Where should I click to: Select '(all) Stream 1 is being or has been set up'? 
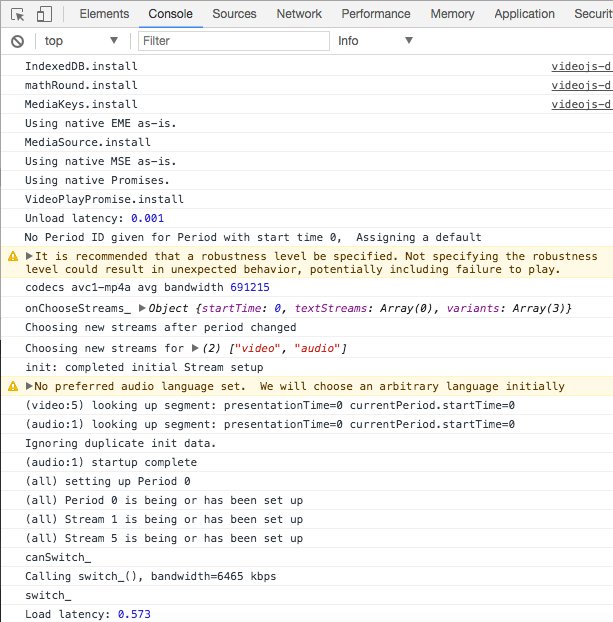click(307, 520)
